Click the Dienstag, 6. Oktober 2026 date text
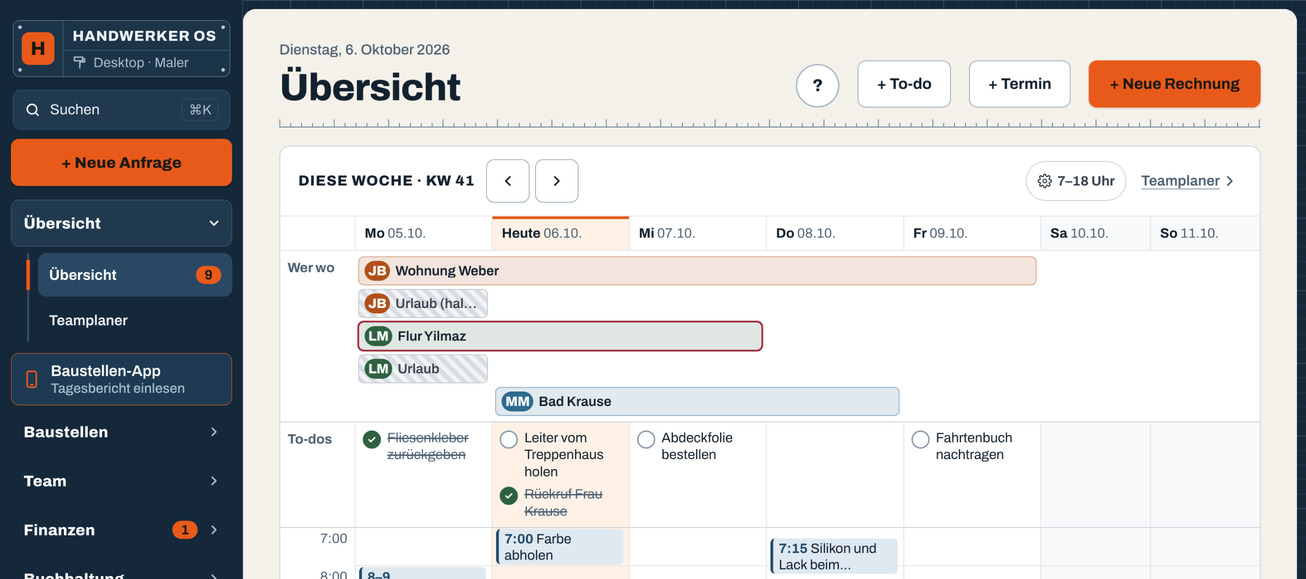 click(364, 50)
